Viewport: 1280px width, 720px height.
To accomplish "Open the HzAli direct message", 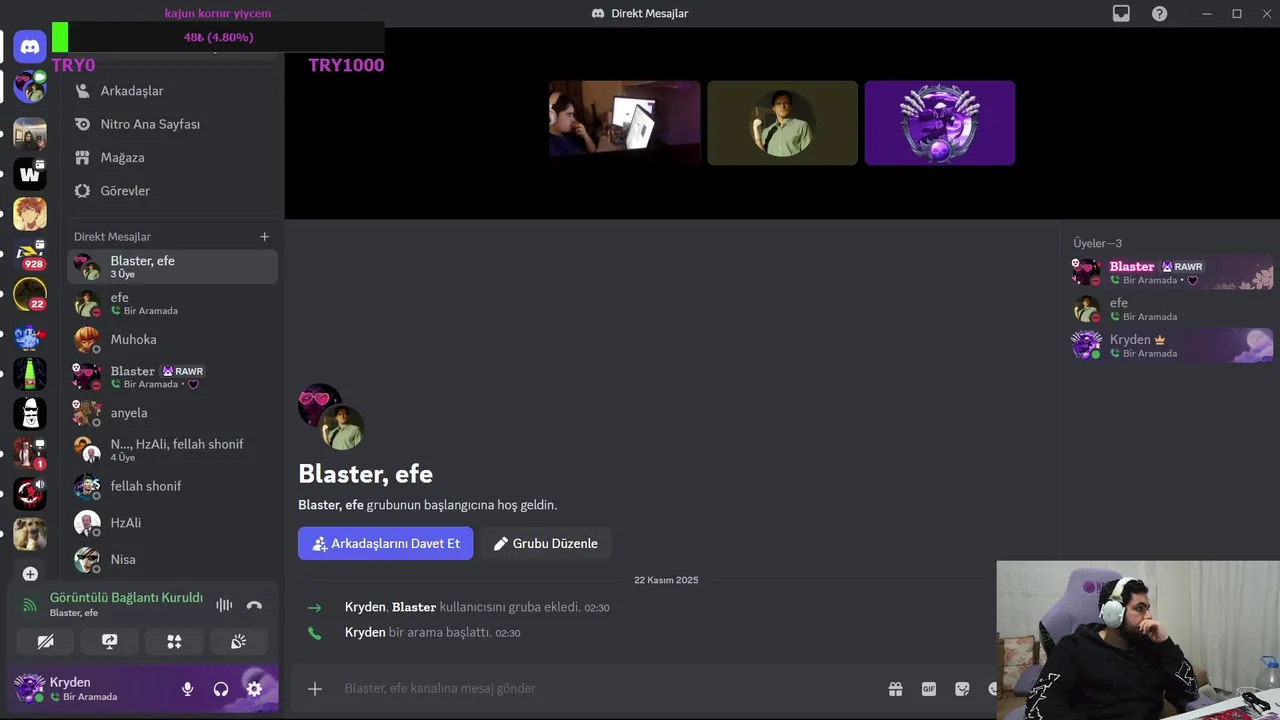I will point(172,523).
